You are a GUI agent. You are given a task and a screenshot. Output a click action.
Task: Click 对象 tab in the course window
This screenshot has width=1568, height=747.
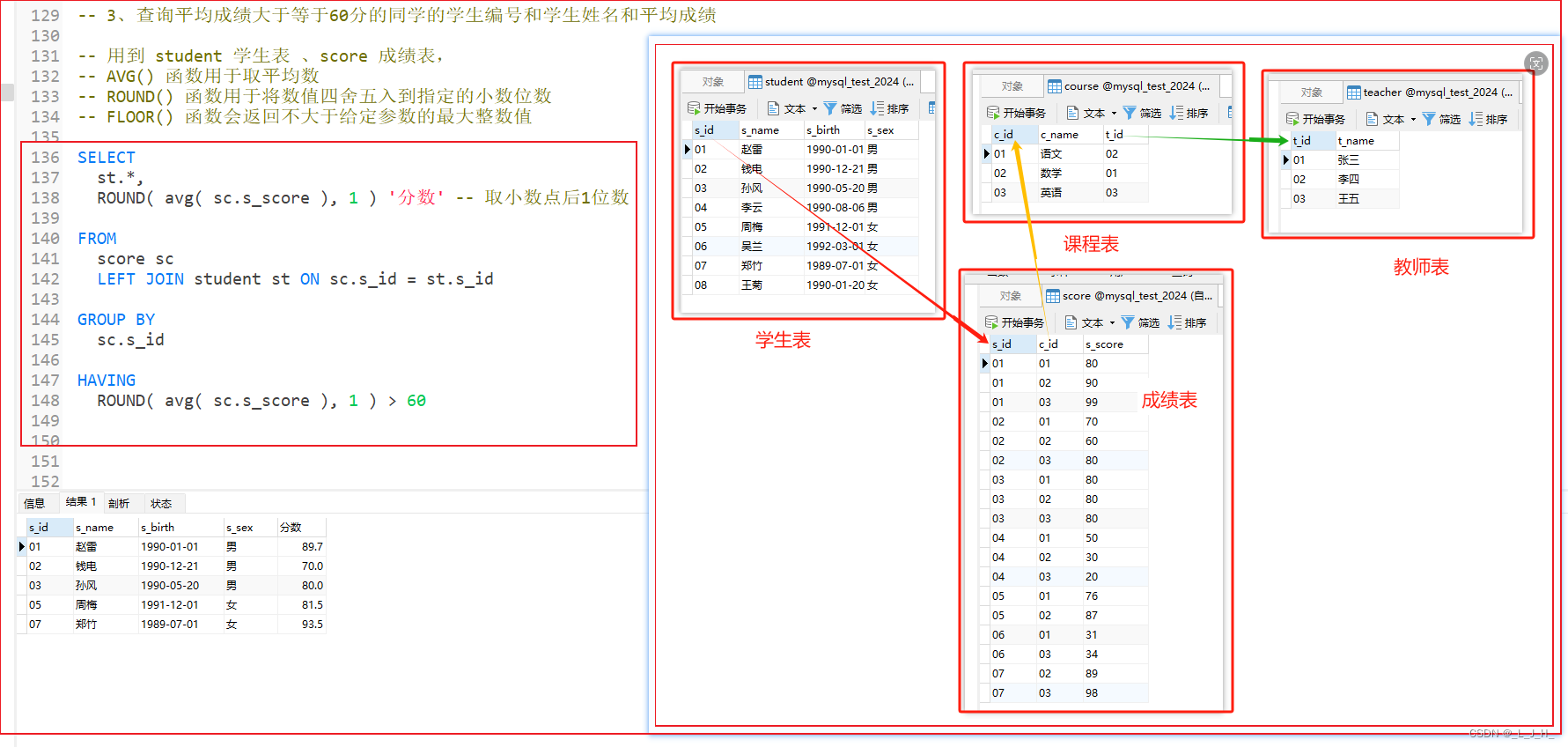(x=1012, y=85)
